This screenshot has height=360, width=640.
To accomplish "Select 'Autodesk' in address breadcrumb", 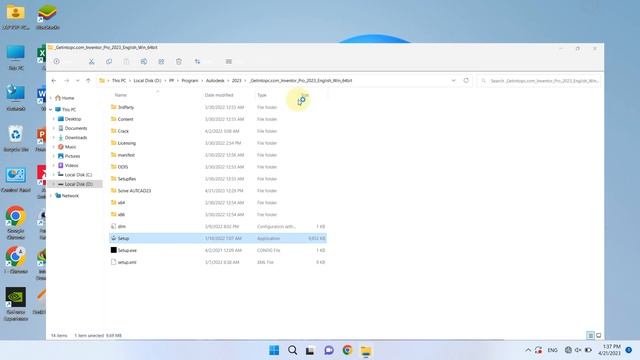I will click(x=215, y=81).
